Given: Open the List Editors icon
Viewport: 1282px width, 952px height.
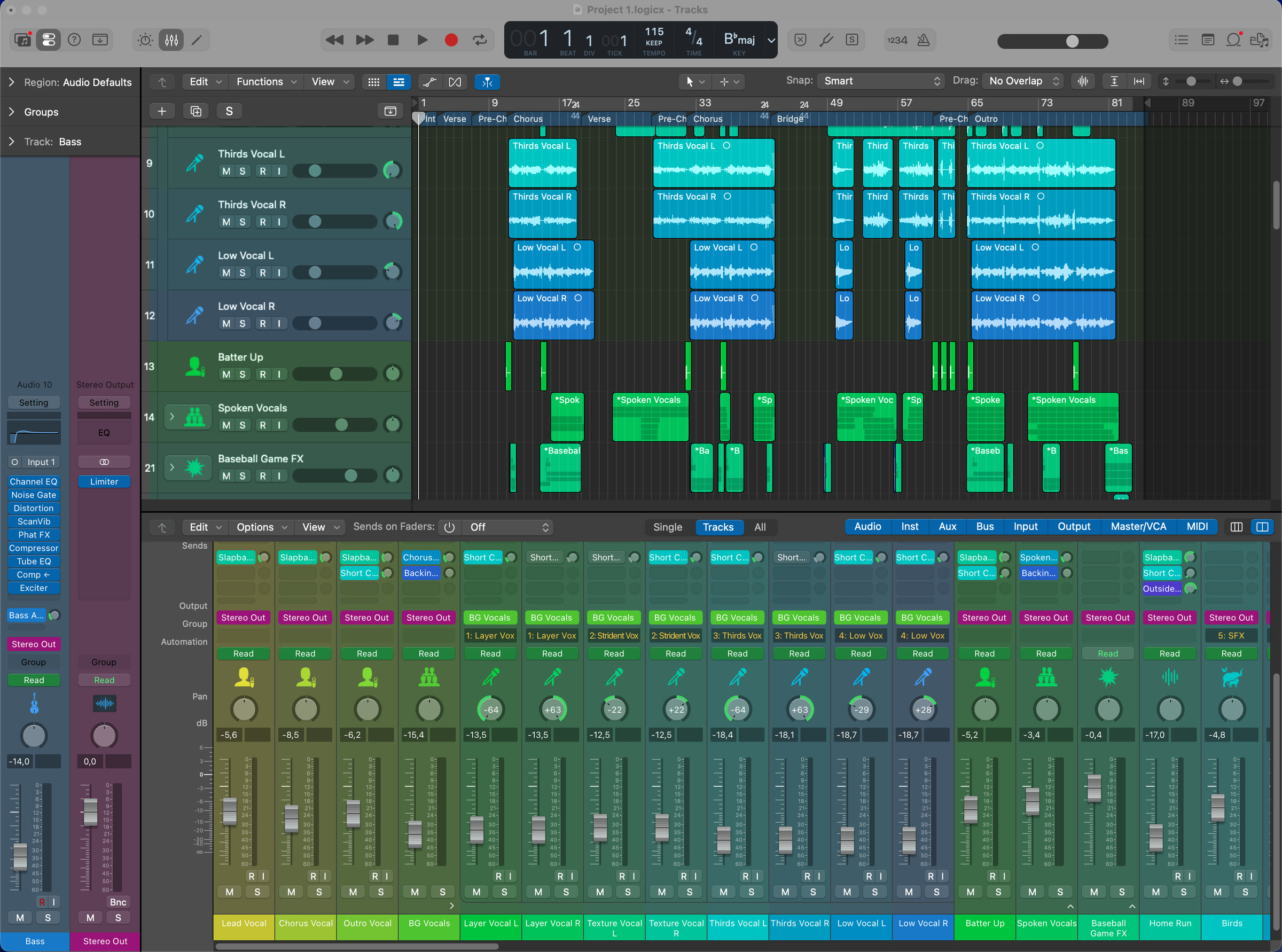Looking at the screenshot, I should 1181,40.
